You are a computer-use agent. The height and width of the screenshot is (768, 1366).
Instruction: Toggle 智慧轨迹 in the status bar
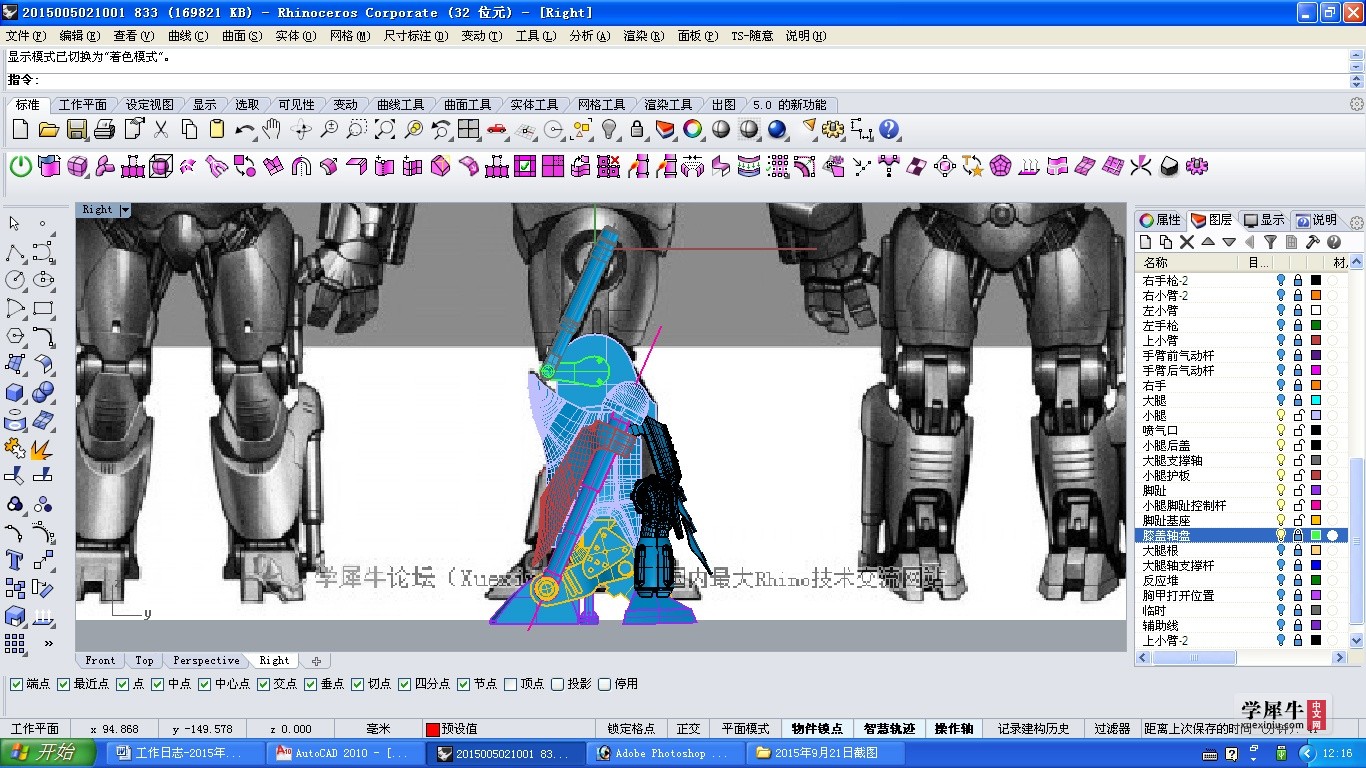(889, 729)
